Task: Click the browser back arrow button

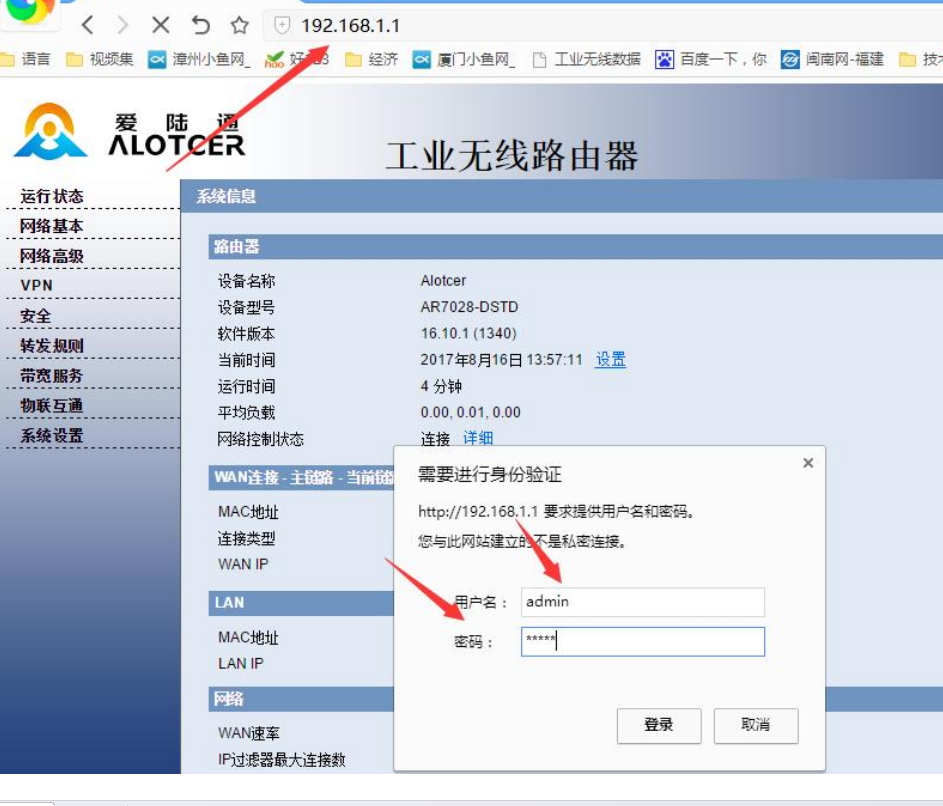Action: [x=87, y=25]
